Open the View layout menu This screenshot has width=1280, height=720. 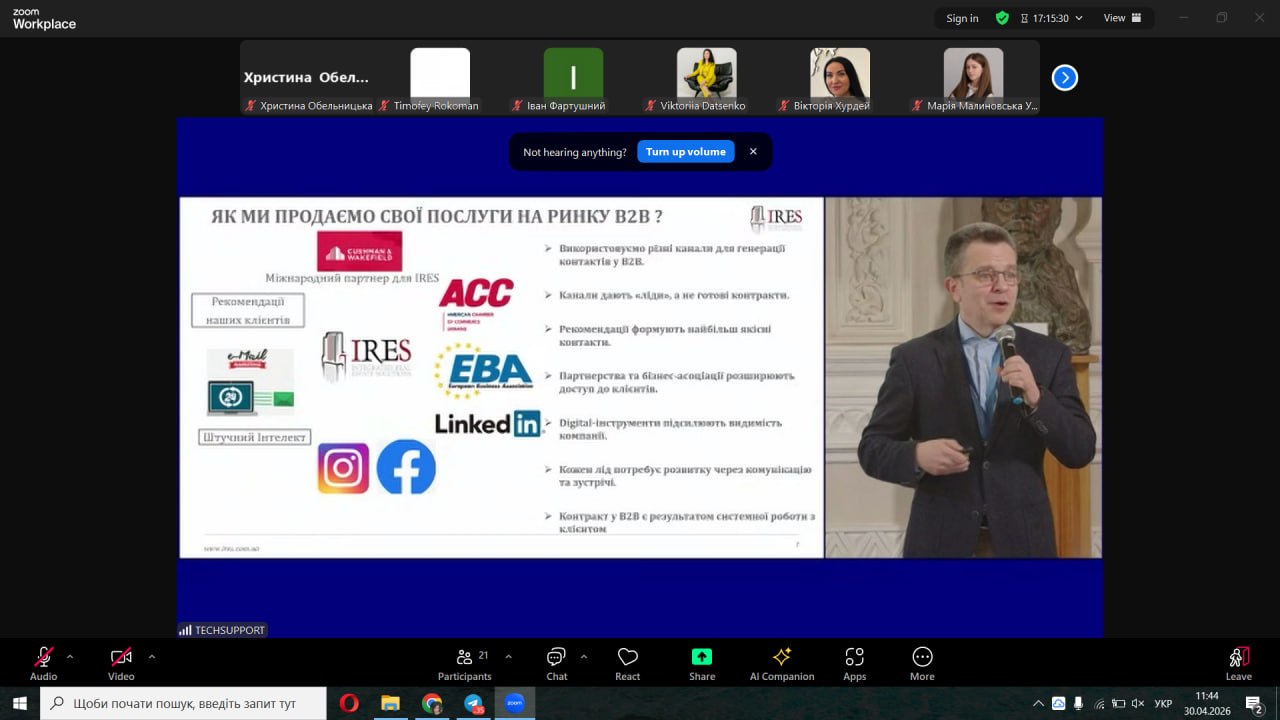tap(1121, 18)
